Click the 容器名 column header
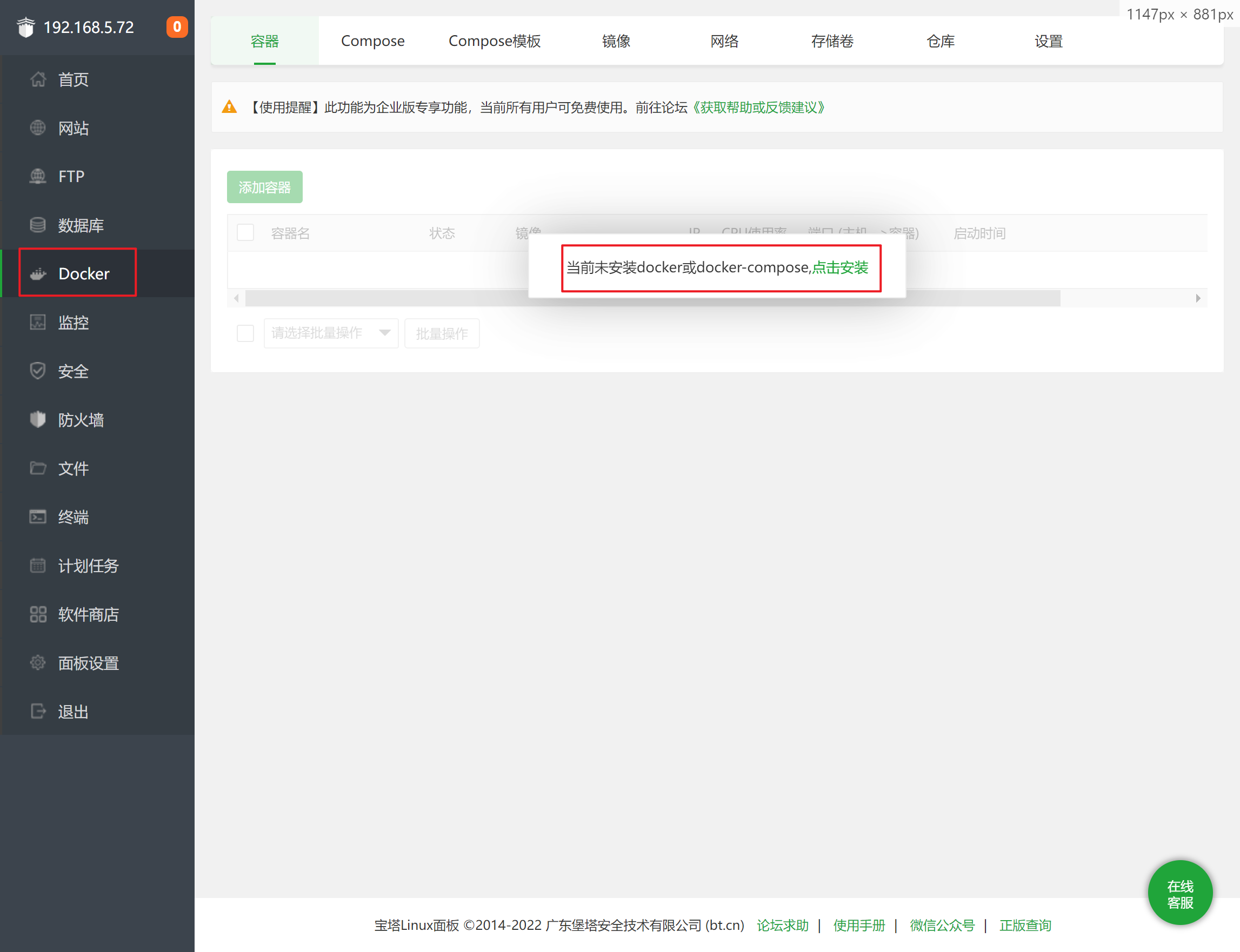This screenshot has height=952, width=1240. pyautogui.click(x=290, y=233)
